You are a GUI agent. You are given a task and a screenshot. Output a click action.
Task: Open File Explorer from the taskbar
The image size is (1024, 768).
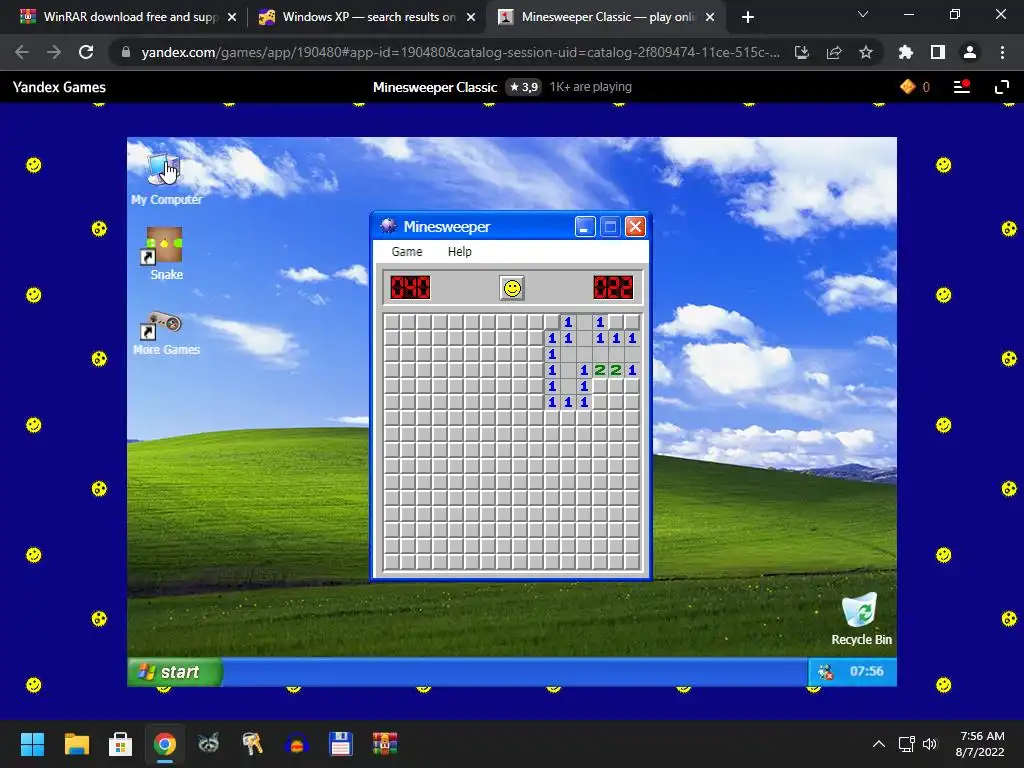[x=76, y=744]
